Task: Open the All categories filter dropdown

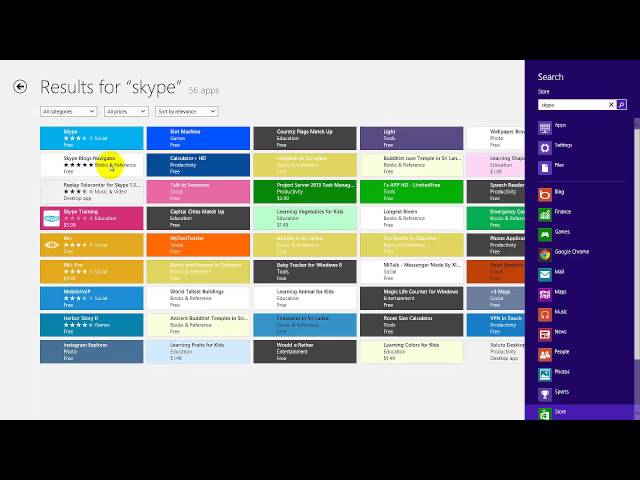Action: [x=68, y=111]
